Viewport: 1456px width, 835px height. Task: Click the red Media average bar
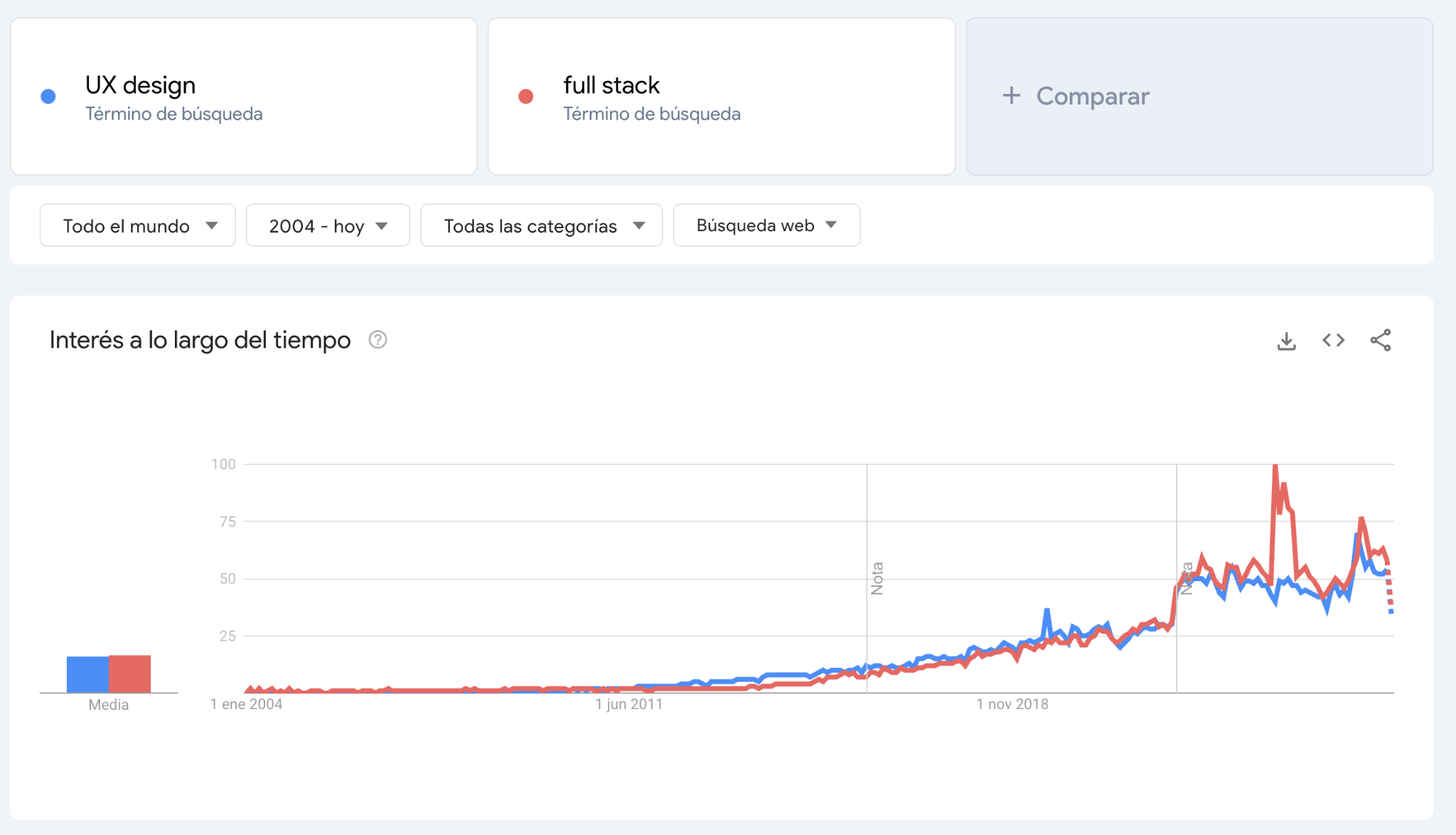click(x=130, y=674)
